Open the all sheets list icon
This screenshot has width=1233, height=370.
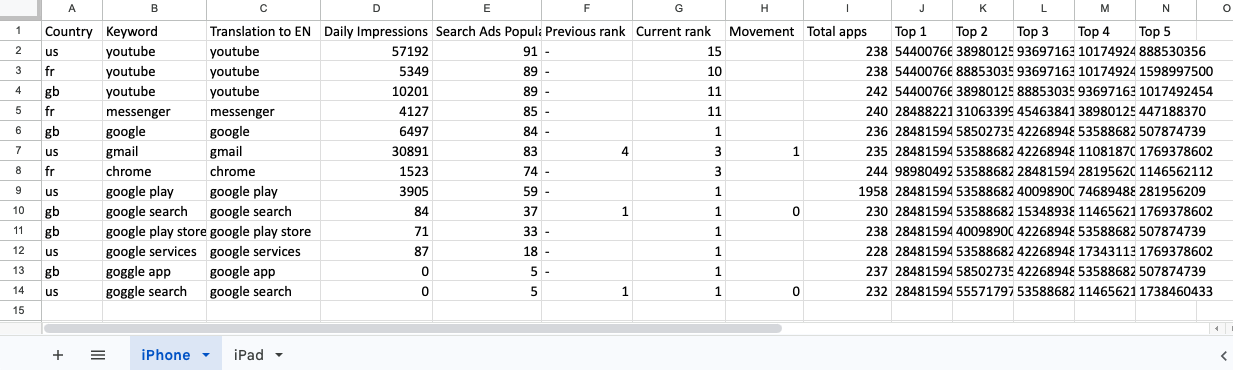point(98,355)
